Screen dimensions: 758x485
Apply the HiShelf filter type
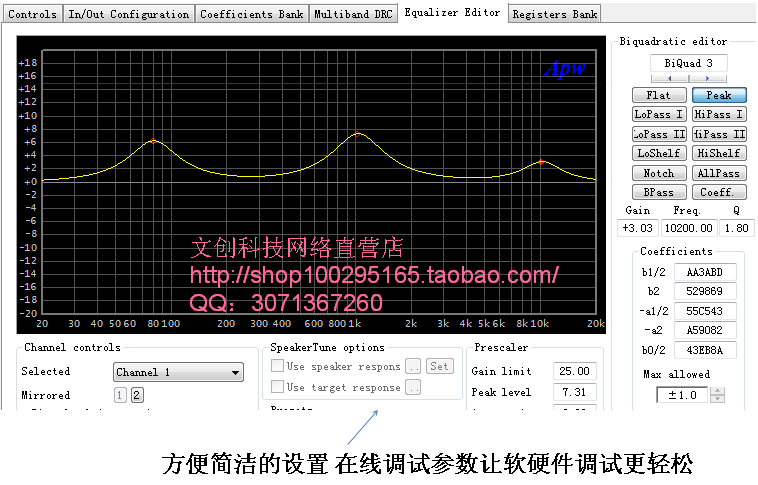coord(719,154)
